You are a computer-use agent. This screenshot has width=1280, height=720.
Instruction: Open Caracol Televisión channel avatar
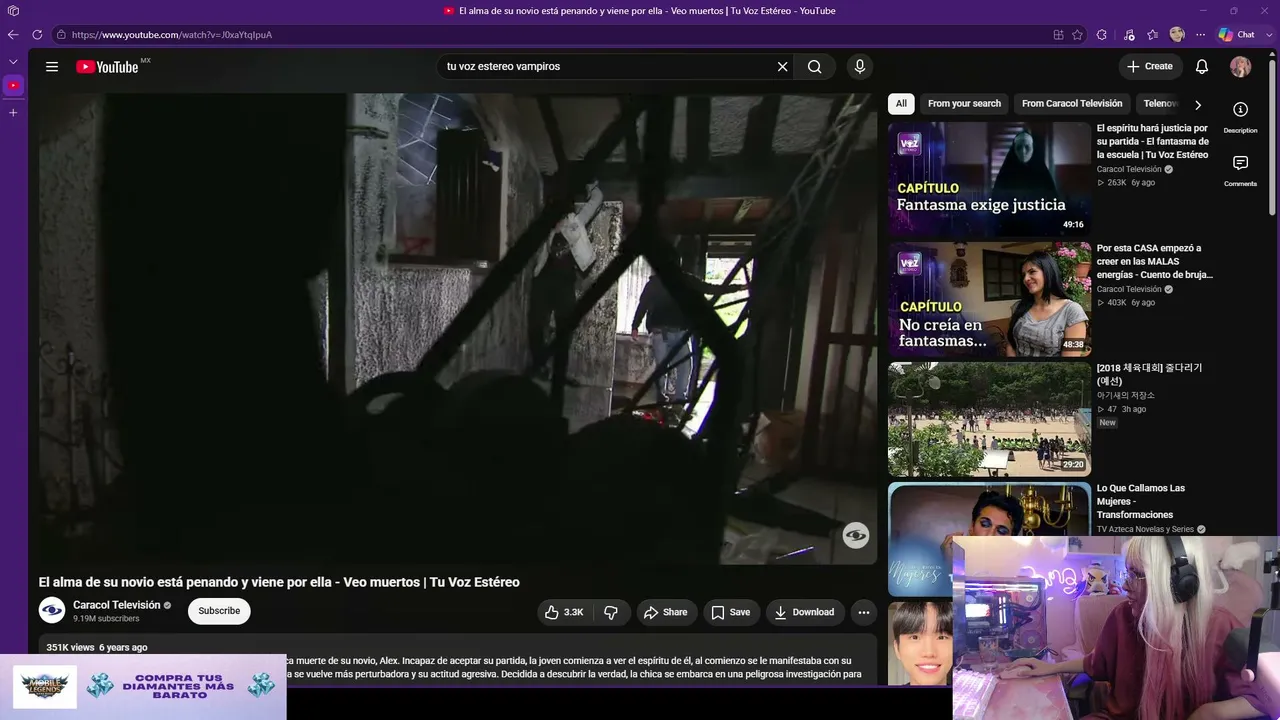click(52, 610)
